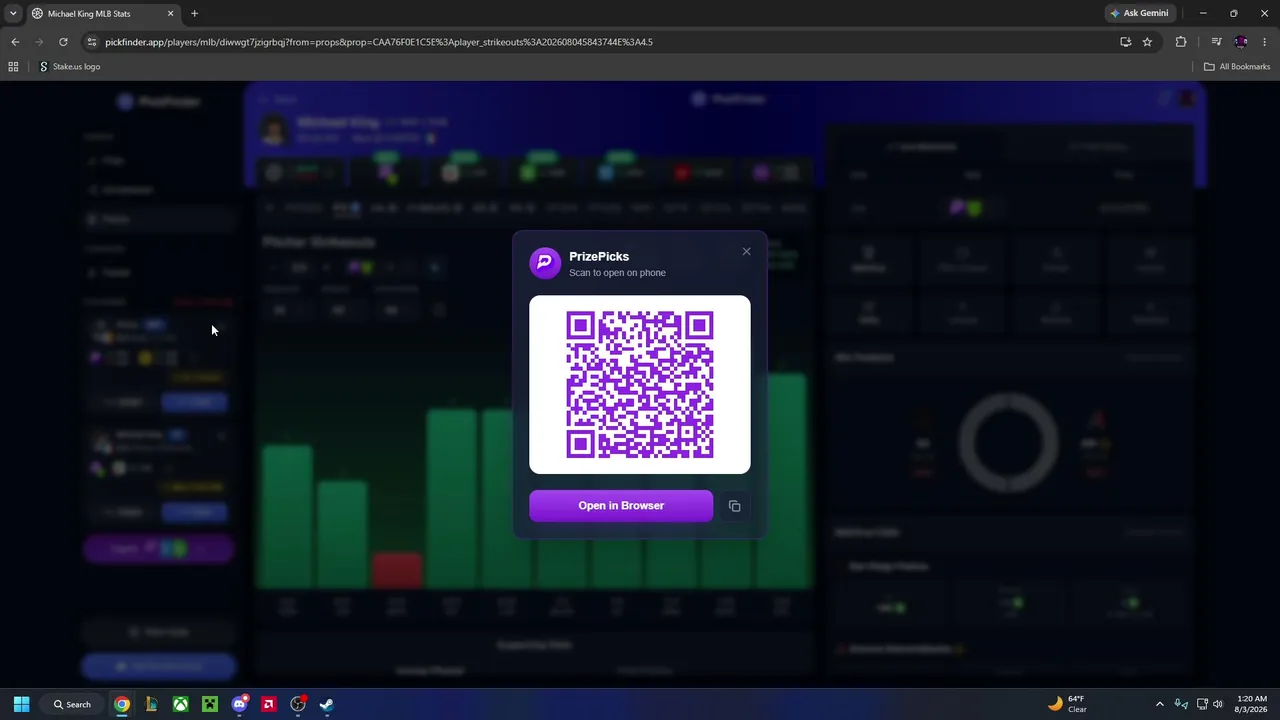Click the PrizePicks QR code image
Screen dimensions: 1280x720
[x=640, y=384]
